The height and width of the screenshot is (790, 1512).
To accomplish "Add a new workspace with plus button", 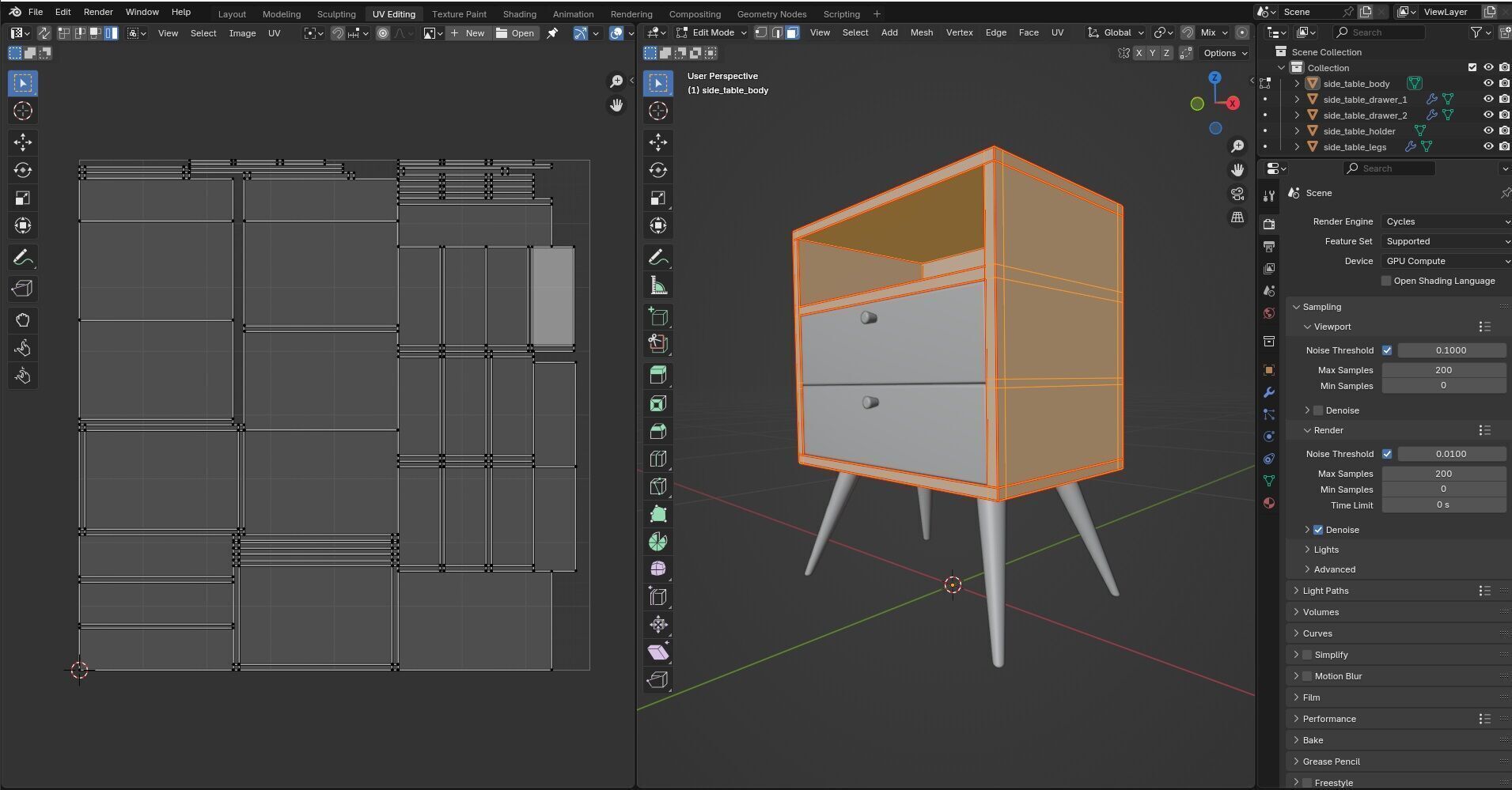I will pyautogui.click(x=877, y=14).
